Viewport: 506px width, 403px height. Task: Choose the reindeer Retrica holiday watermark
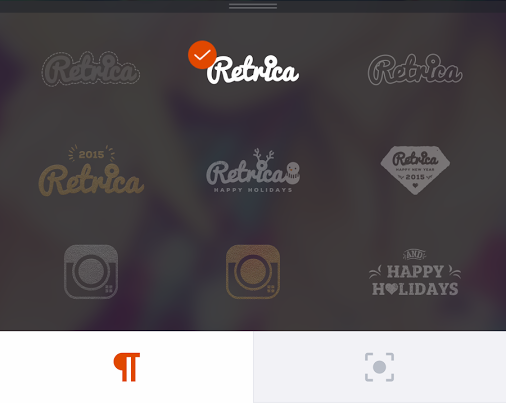(x=253, y=170)
